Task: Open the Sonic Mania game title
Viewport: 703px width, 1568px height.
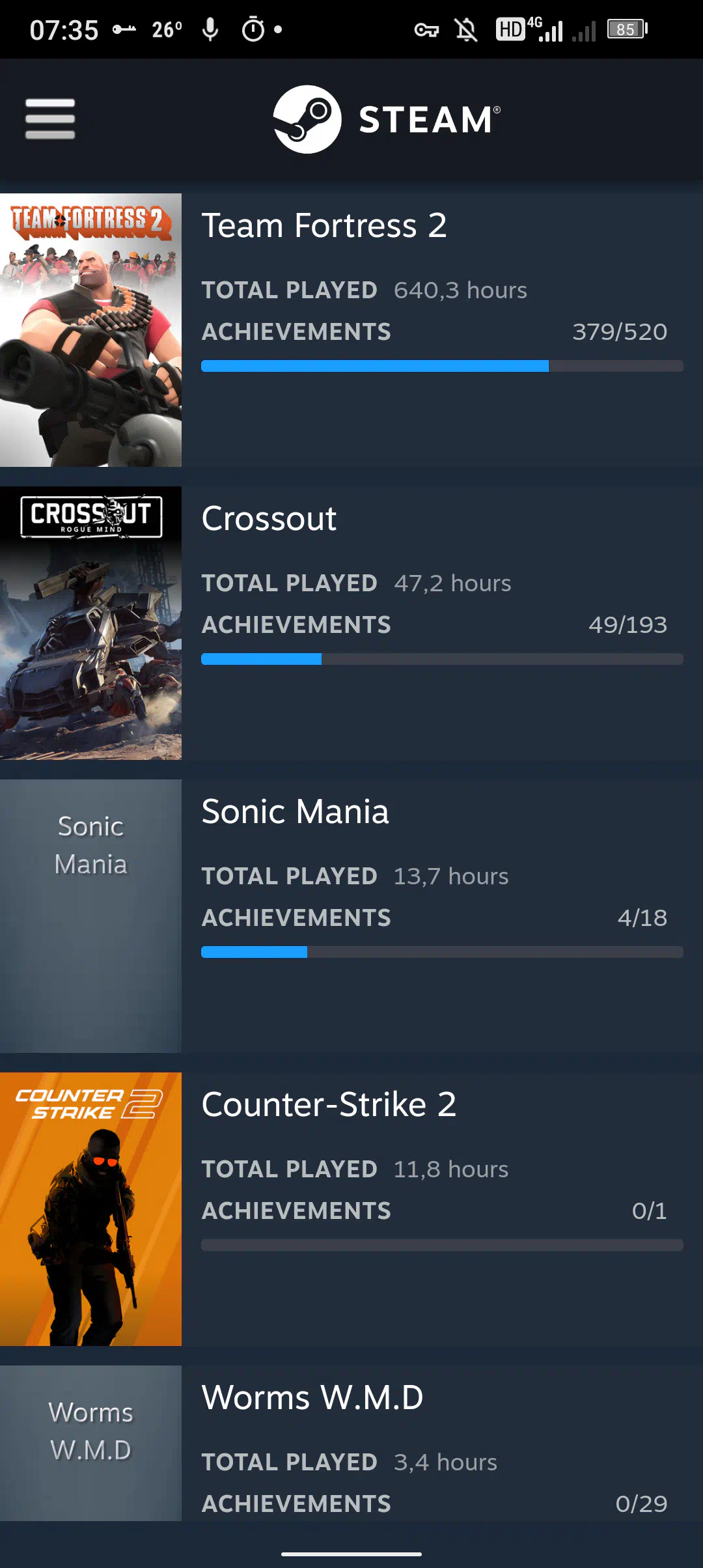Action: point(295,812)
